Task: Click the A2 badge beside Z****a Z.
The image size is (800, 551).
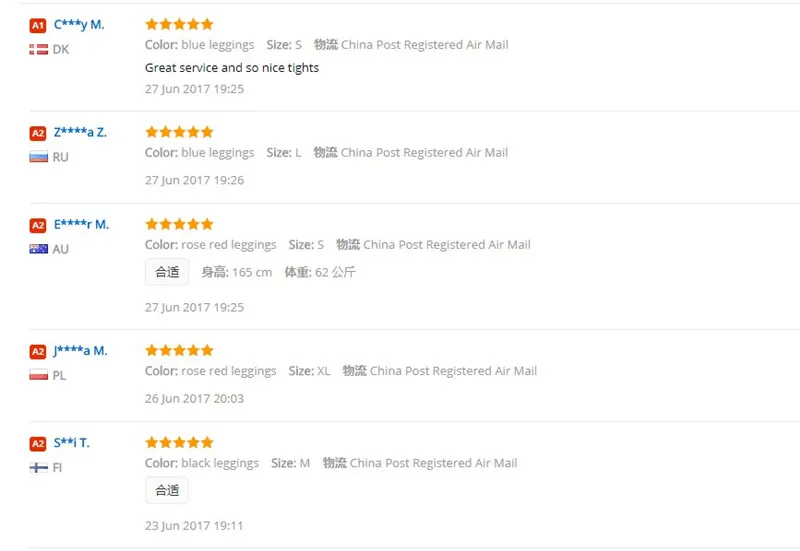Action: [38, 134]
